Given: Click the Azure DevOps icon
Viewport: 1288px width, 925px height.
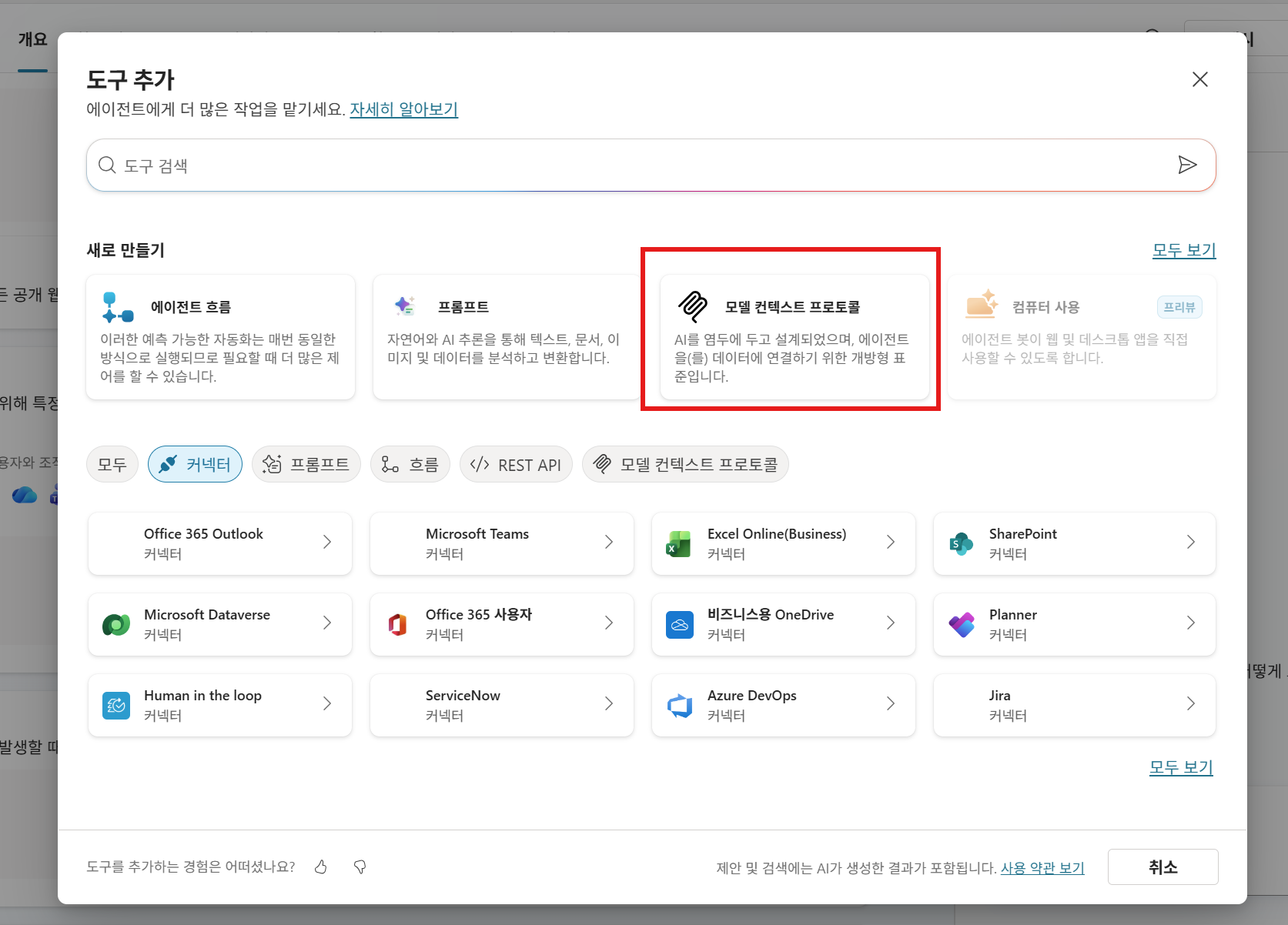Looking at the screenshot, I should pos(679,706).
